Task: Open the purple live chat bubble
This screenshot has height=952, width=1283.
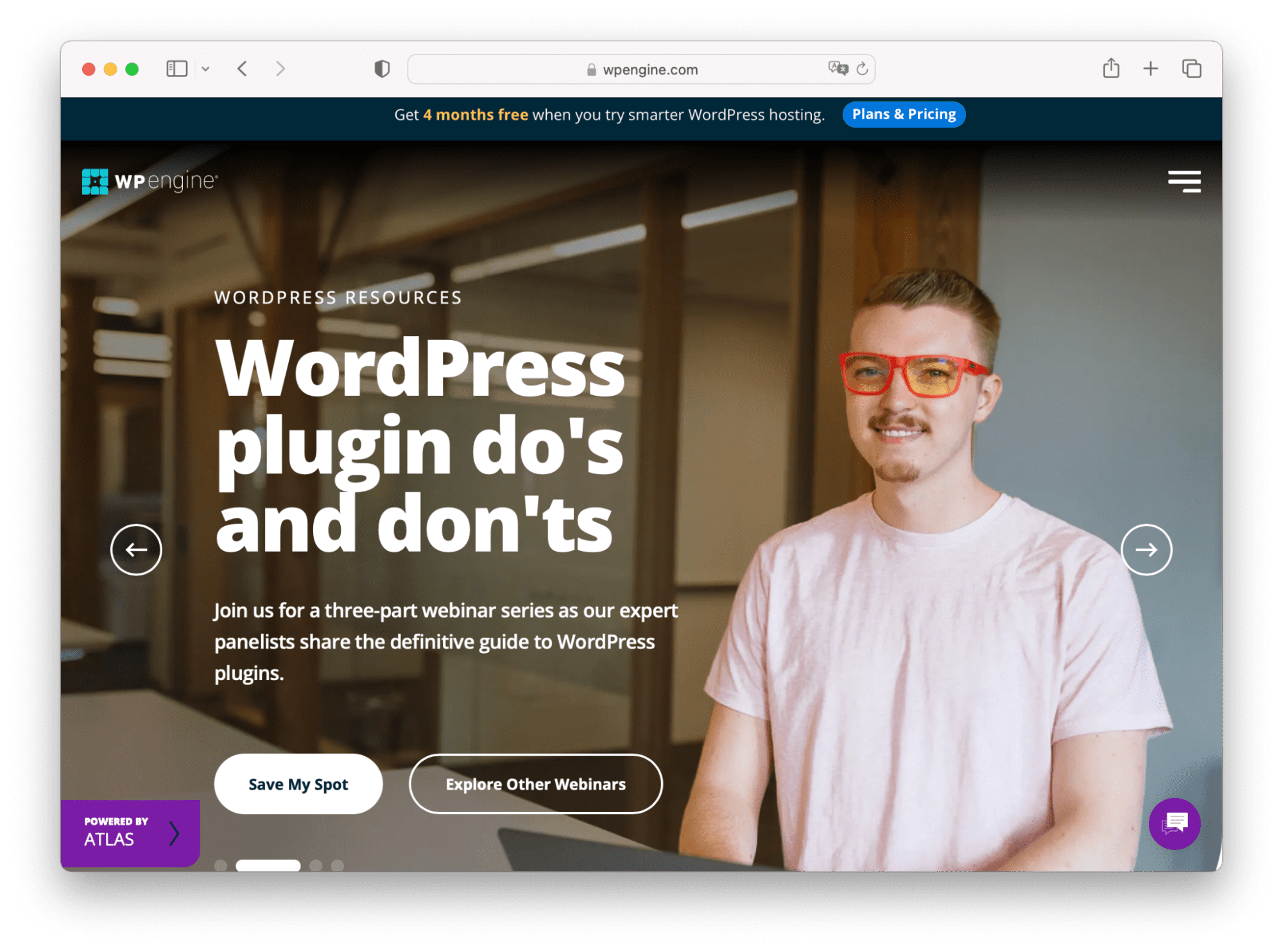Action: pos(1174,824)
